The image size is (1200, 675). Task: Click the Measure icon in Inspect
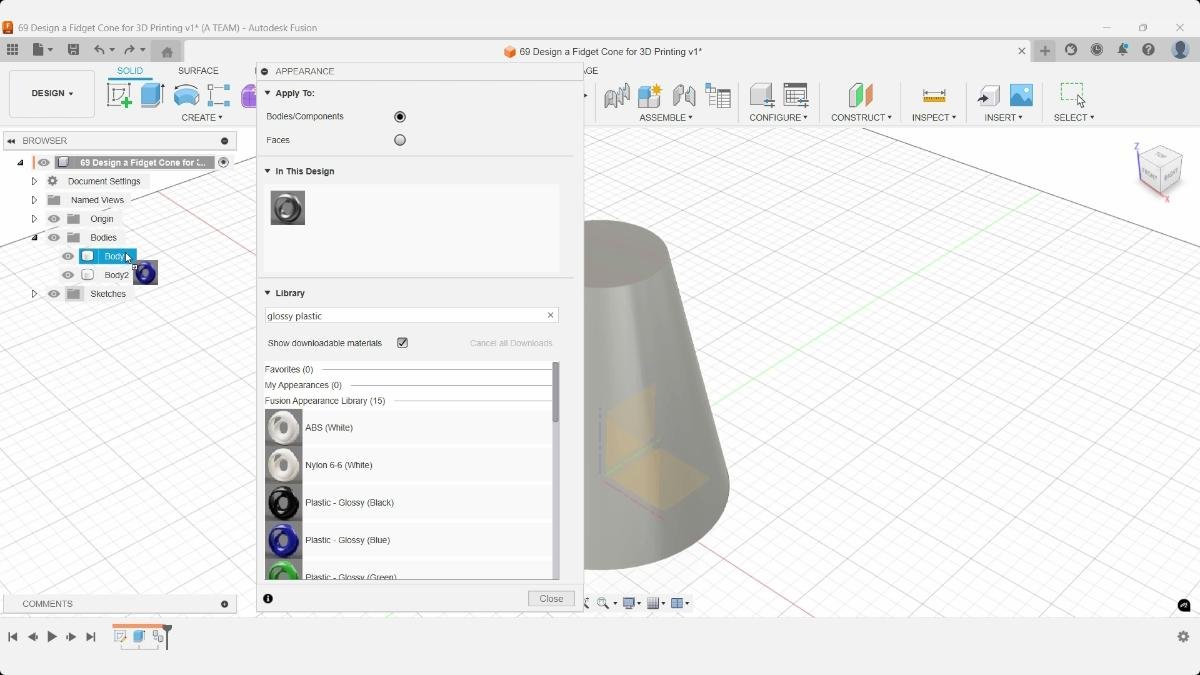coord(934,95)
